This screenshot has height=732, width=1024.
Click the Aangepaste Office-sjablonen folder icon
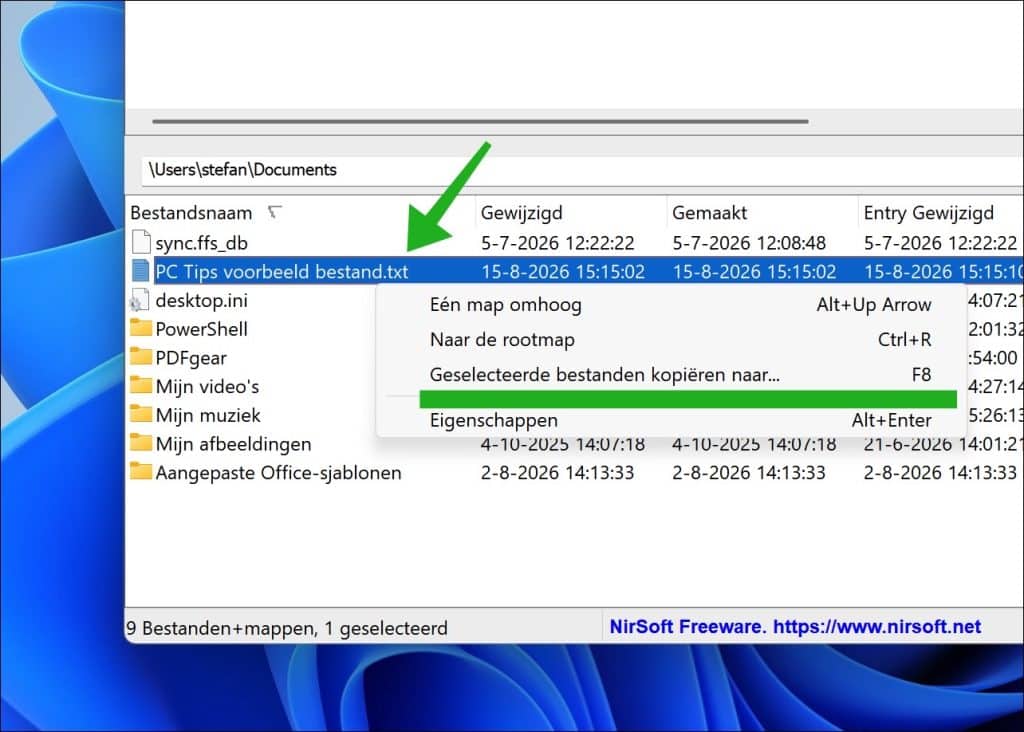[140, 471]
